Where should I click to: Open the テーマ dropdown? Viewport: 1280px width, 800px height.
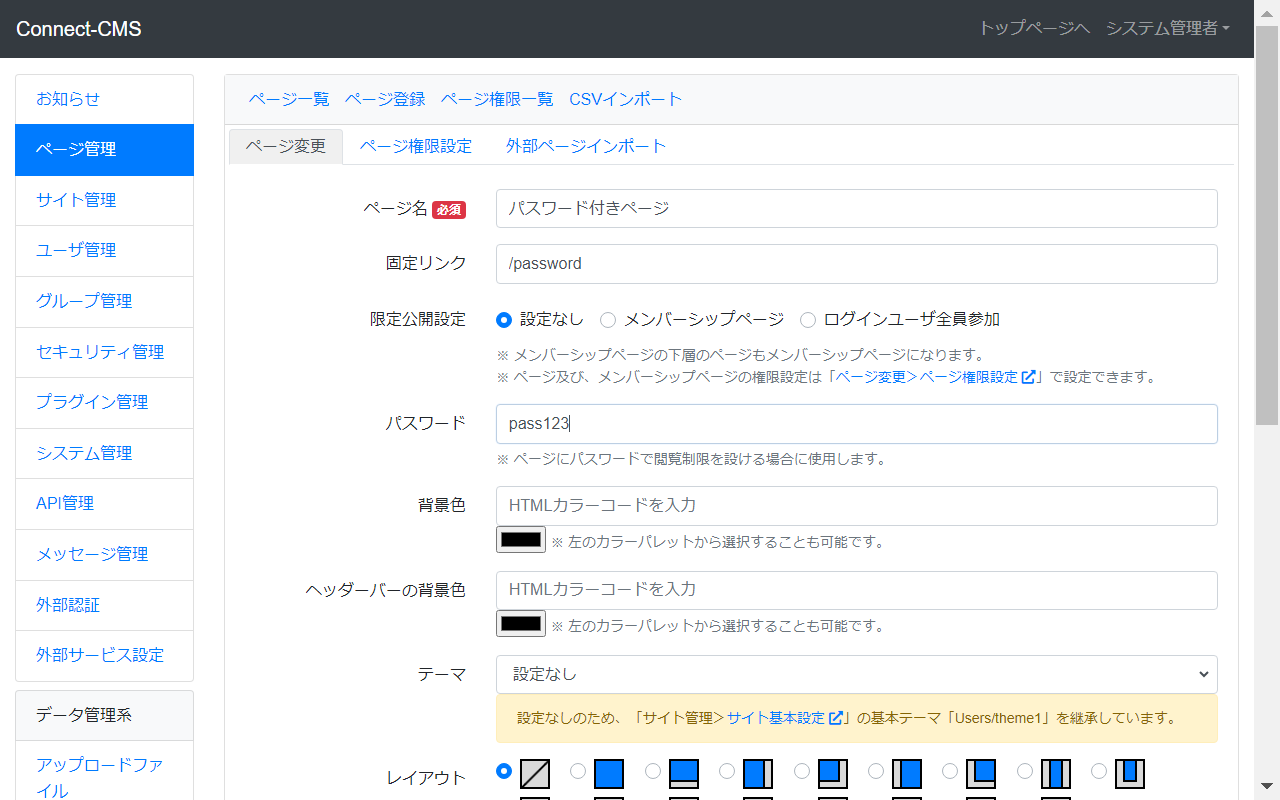[856, 674]
